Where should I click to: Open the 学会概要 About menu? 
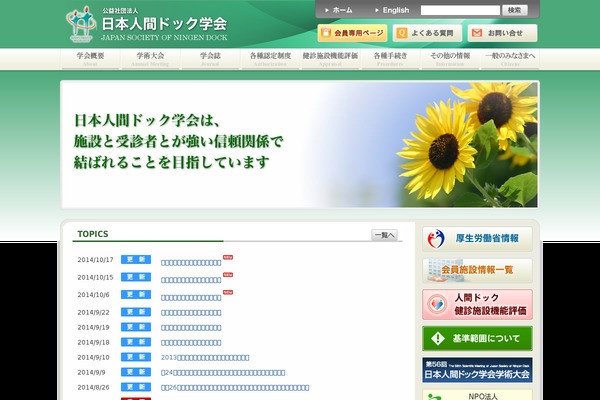(90, 59)
